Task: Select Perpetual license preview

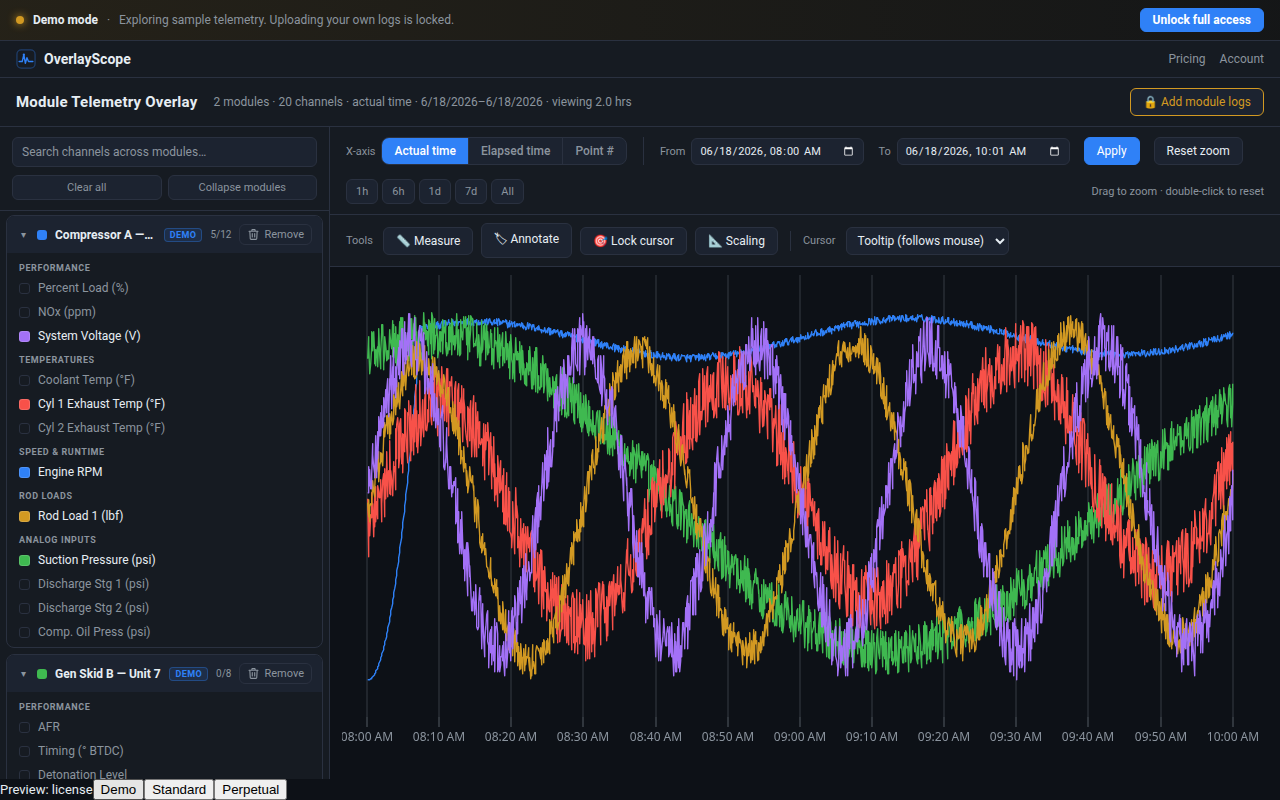Action: coord(251,789)
